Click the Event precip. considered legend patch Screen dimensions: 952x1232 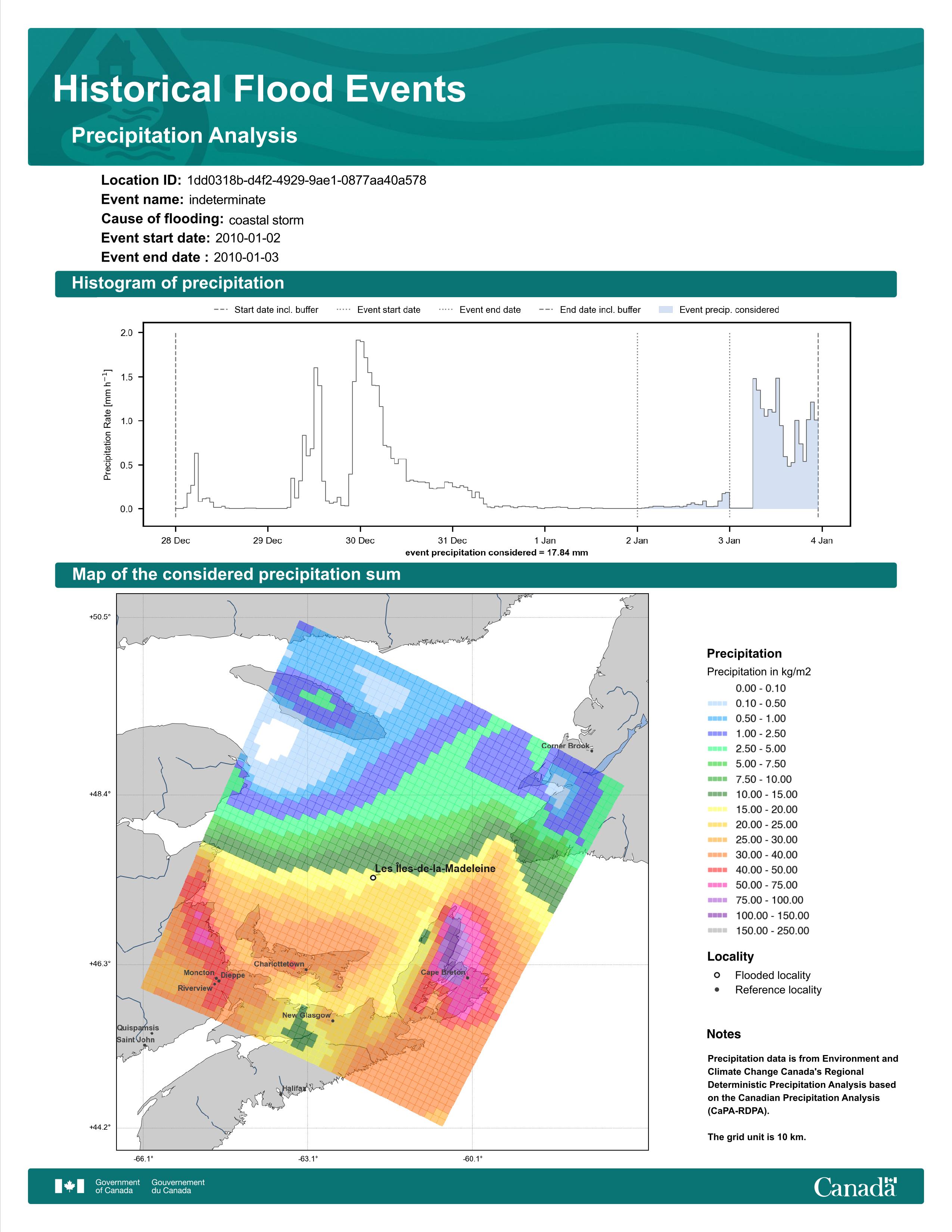pyautogui.click(x=666, y=310)
